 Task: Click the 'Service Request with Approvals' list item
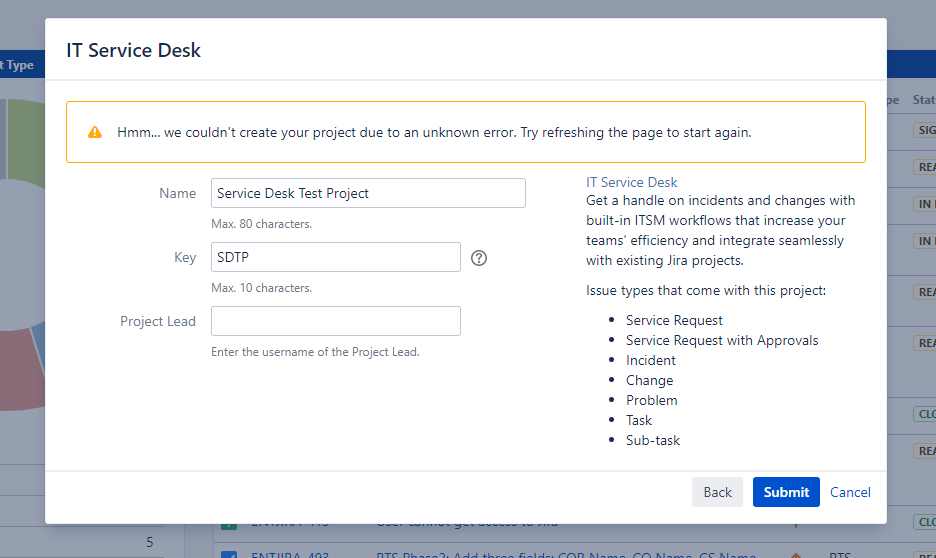coord(722,340)
